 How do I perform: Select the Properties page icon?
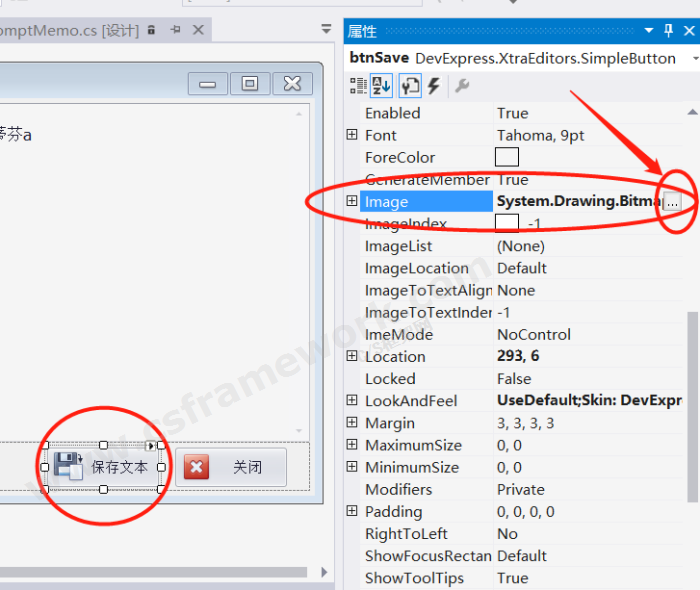tap(410, 86)
